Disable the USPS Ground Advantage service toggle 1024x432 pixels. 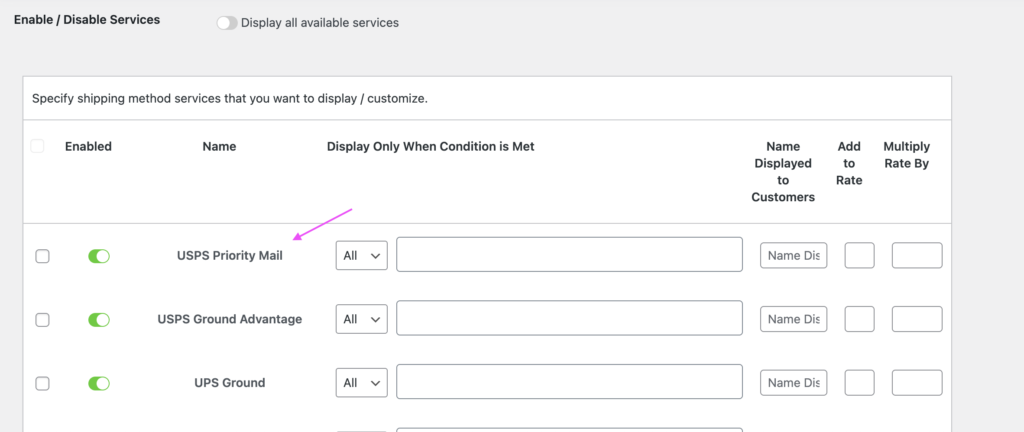pyautogui.click(x=99, y=320)
